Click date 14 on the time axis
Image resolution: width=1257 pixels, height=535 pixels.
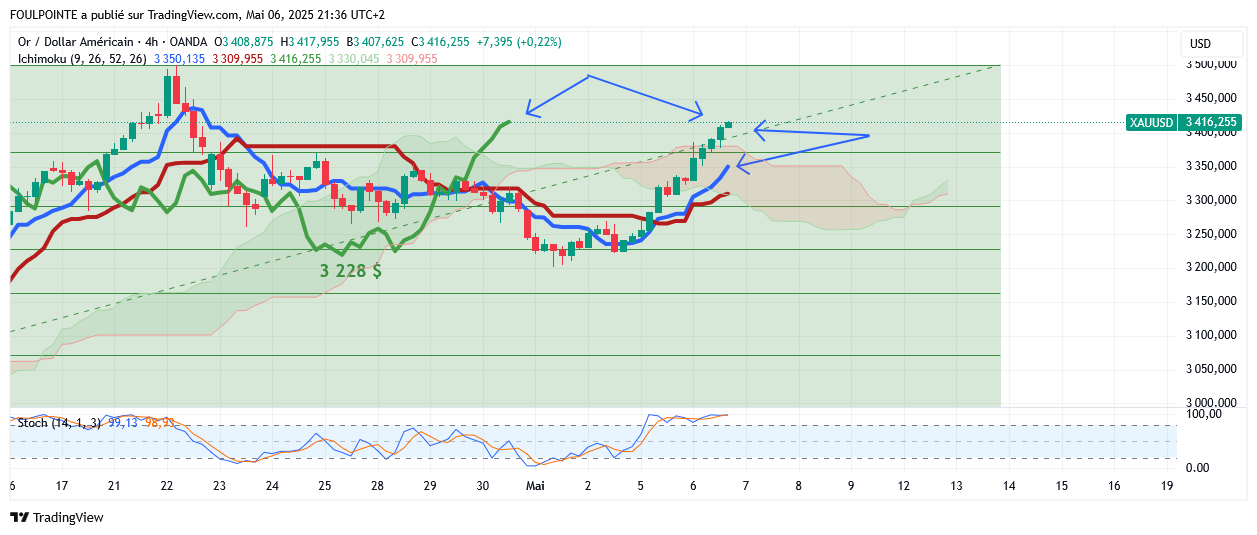pos(1009,486)
